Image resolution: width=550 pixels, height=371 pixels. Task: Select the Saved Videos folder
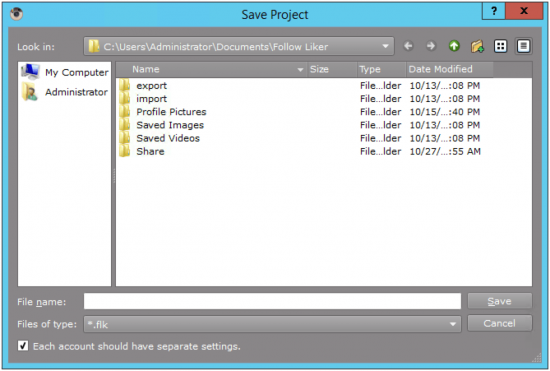click(x=168, y=138)
